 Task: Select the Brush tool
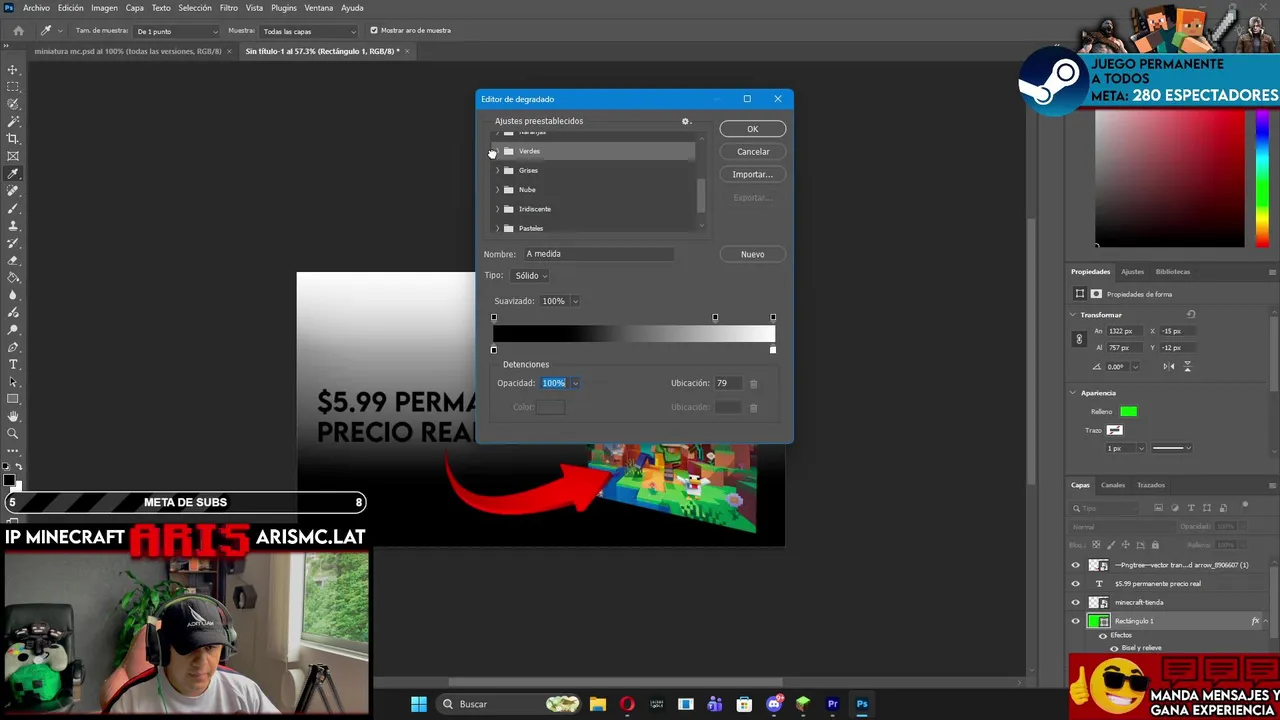tap(13, 208)
